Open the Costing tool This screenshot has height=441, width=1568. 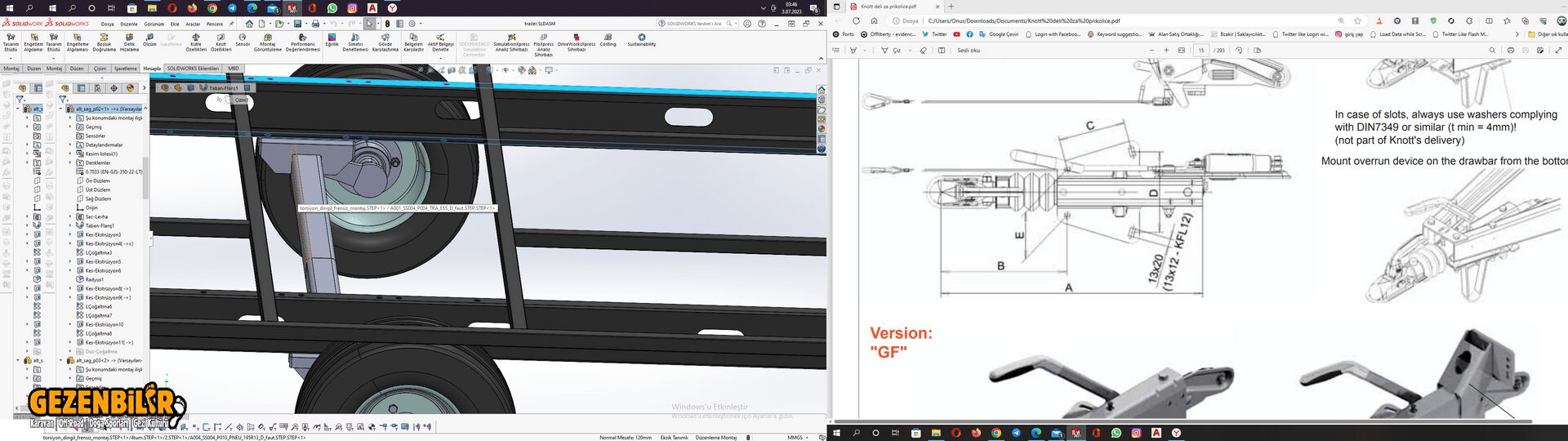click(x=608, y=39)
